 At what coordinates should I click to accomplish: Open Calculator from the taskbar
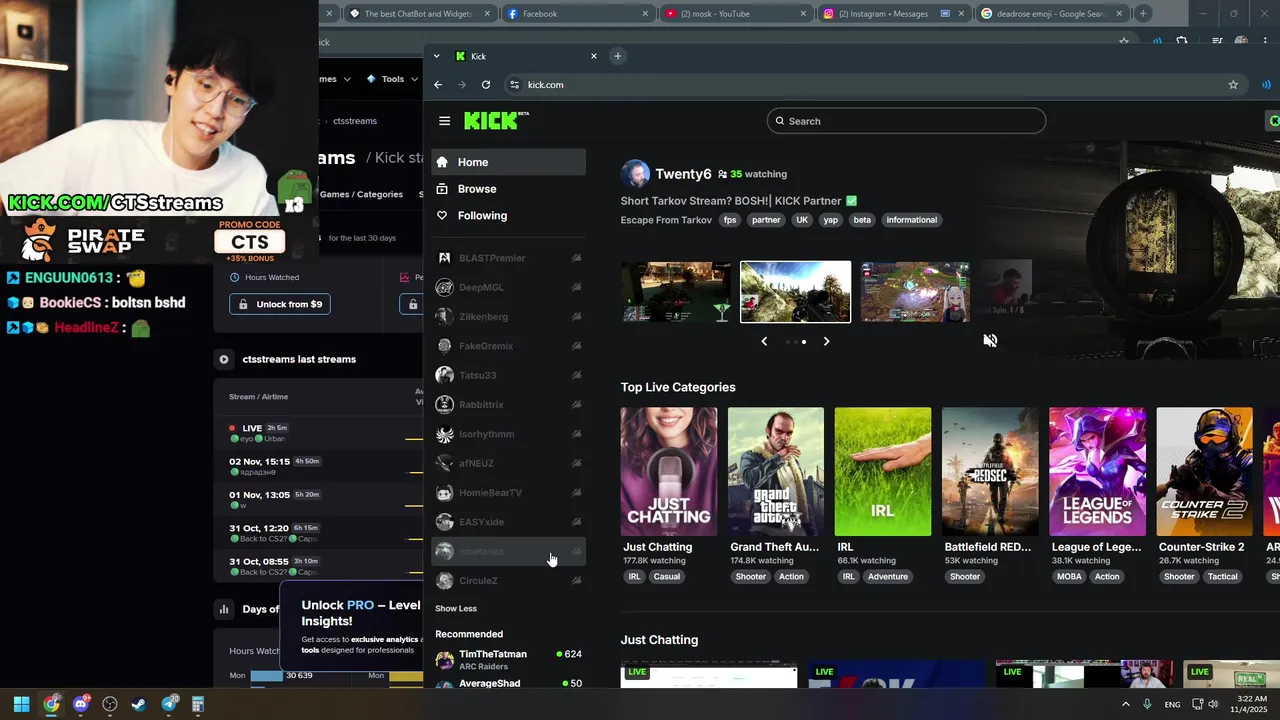[x=198, y=704]
